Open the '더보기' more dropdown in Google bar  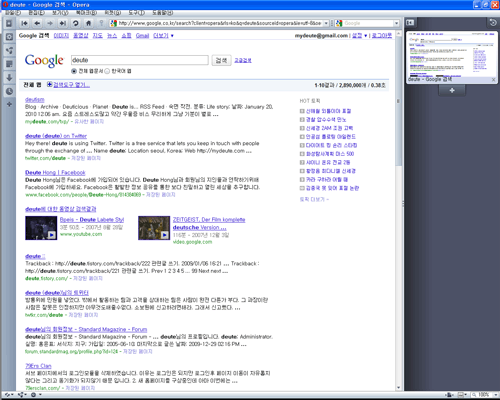pyautogui.click(x=163, y=35)
